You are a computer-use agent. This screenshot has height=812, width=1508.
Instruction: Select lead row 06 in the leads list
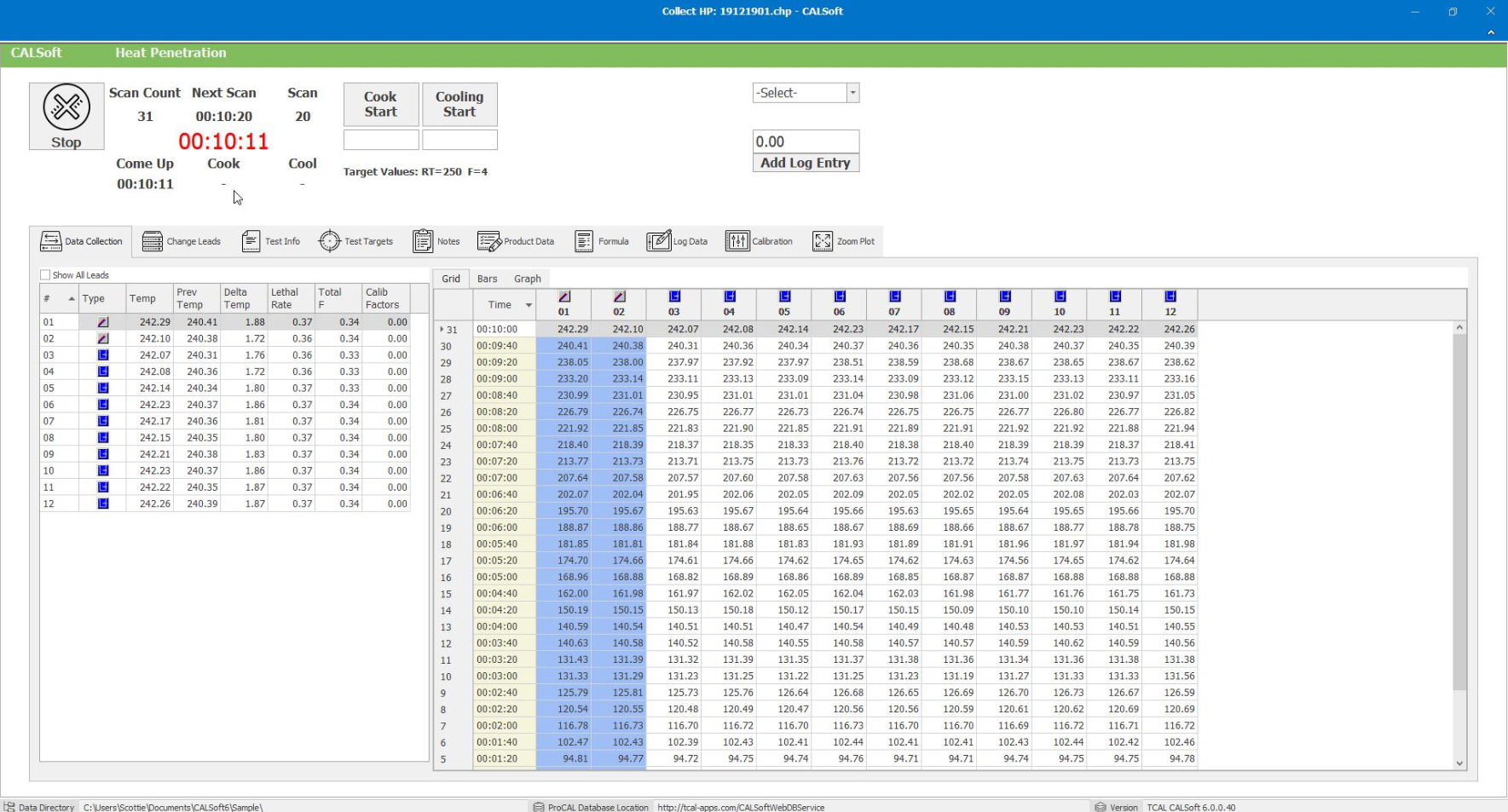[225, 405]
